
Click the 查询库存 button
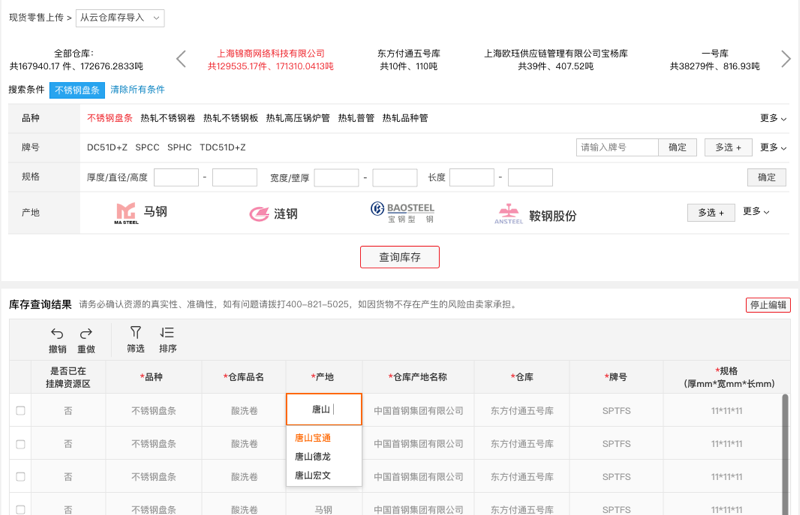[x=400, y=257]
